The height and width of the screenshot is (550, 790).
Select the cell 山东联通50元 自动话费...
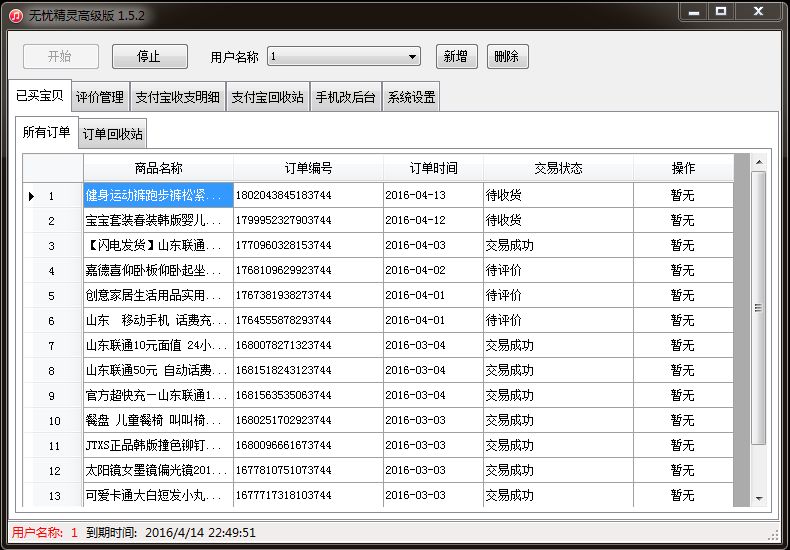point(158,371)
